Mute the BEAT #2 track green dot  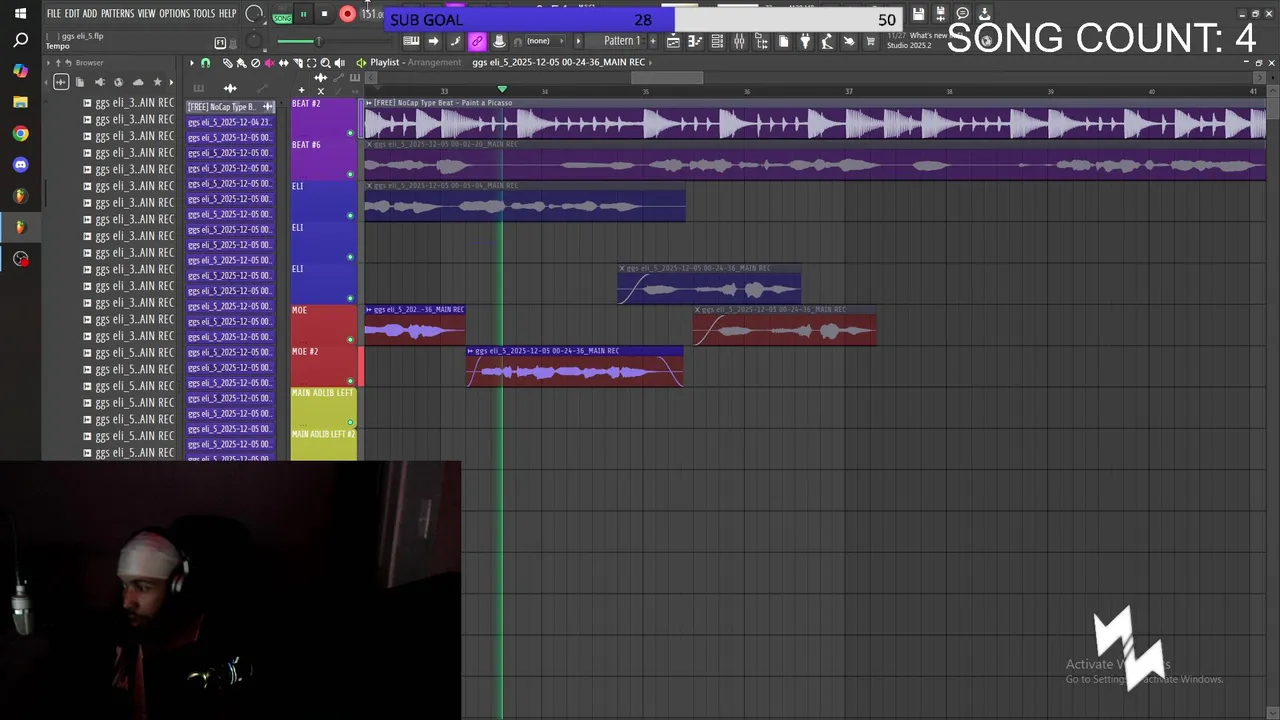point(350,133)
